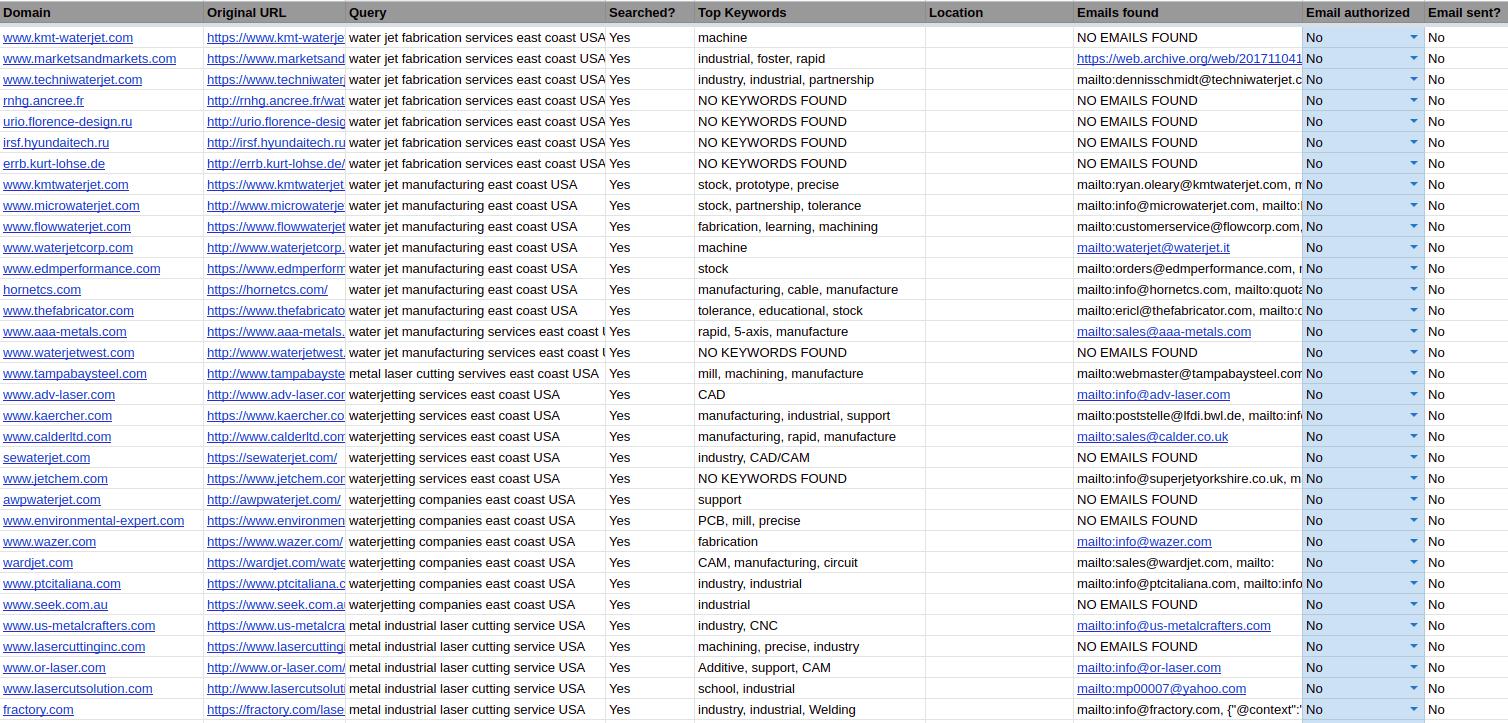Select the Query cell for www.adv-laser.com row
The height and width of the screenshot is (723, 1508).
(476, 394)
